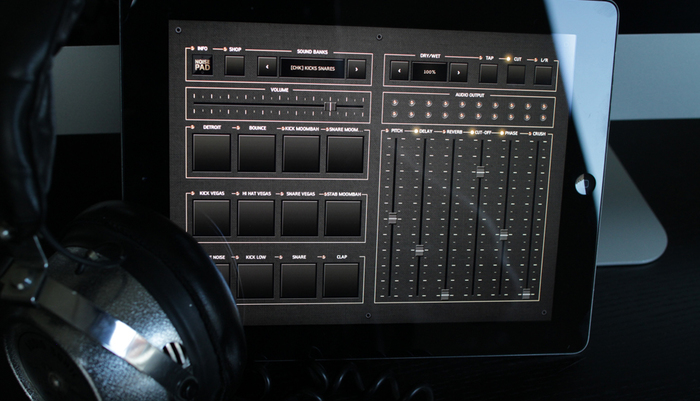The width and height of the screenshot is (700, 401).
Task: Trigger the BOUNCE pad
Action: point(257,153)
